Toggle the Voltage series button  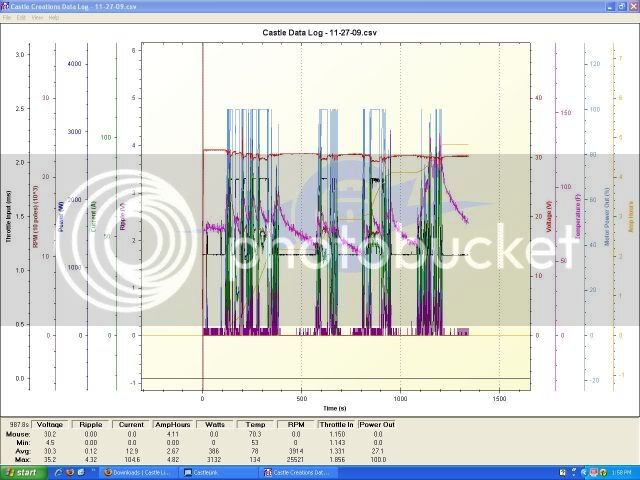(x=50, y=424)
